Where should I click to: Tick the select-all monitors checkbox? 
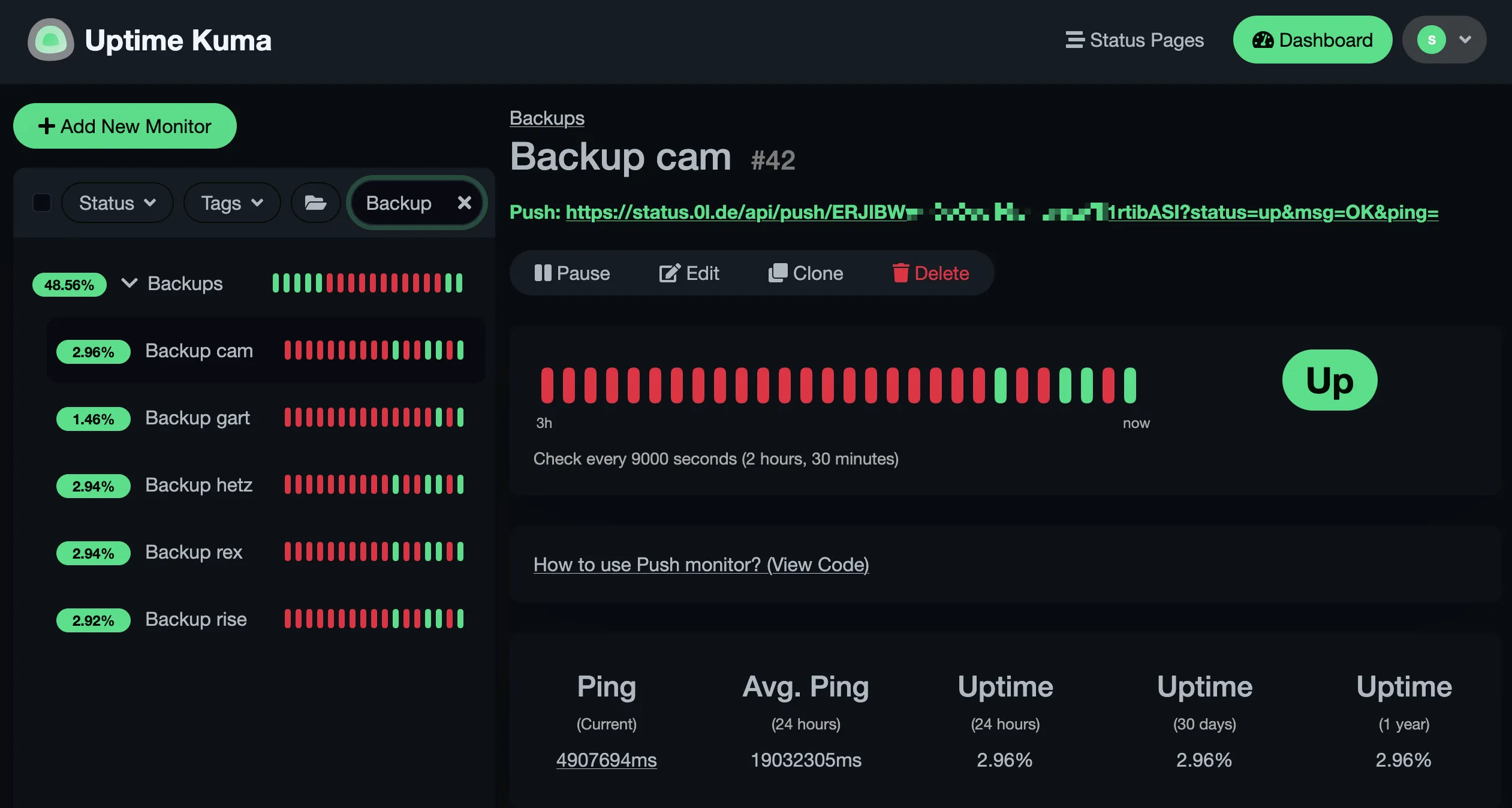[42, 203]
